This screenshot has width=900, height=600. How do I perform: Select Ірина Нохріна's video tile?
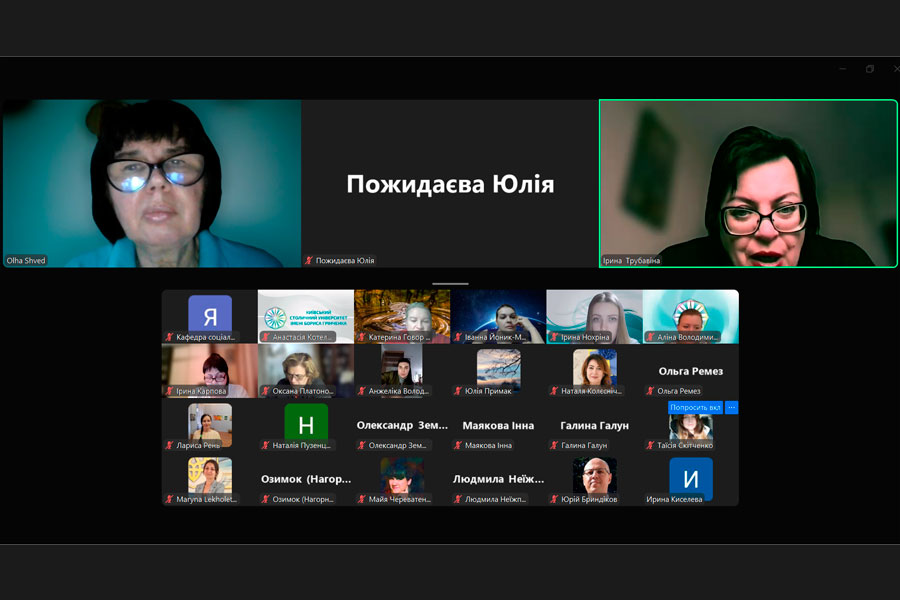tap(595, 316)
